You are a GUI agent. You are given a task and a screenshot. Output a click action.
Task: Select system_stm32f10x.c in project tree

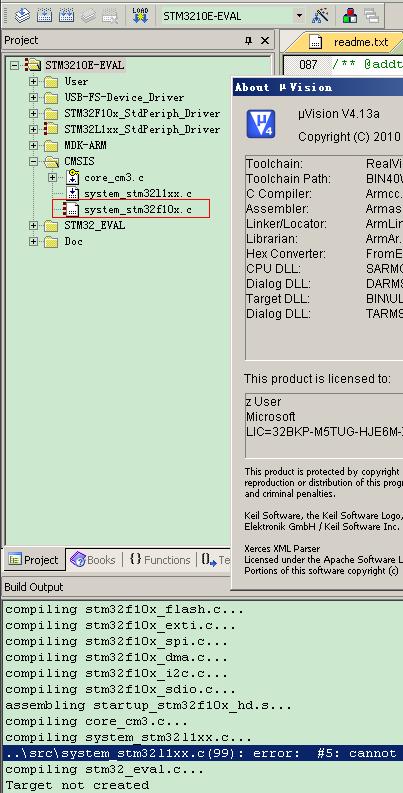pyautogui.click(x=138, y=209)
